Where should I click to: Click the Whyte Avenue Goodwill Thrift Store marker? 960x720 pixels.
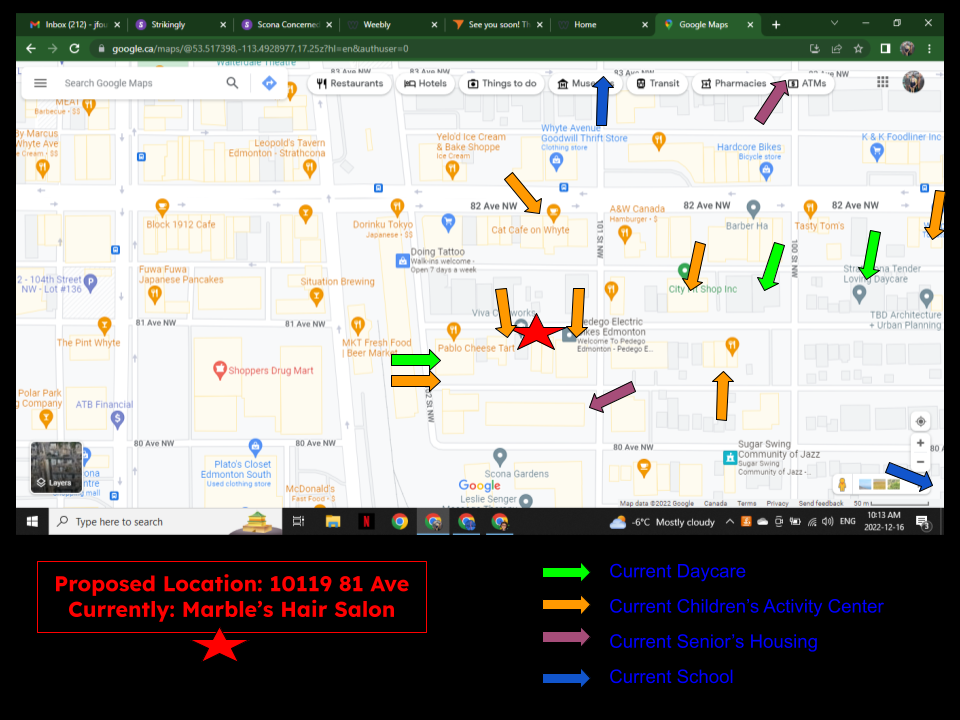click(x=556, y=162)
